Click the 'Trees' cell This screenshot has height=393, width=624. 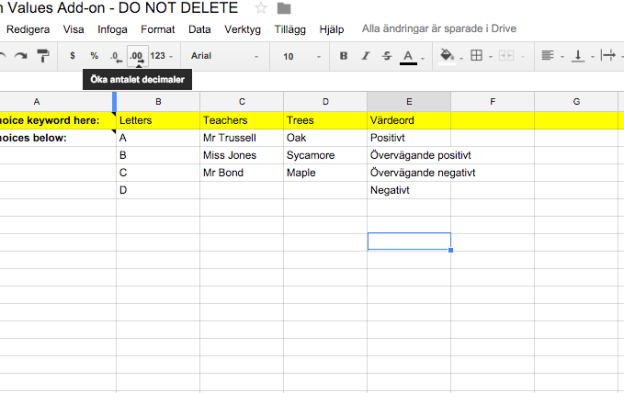325,120
